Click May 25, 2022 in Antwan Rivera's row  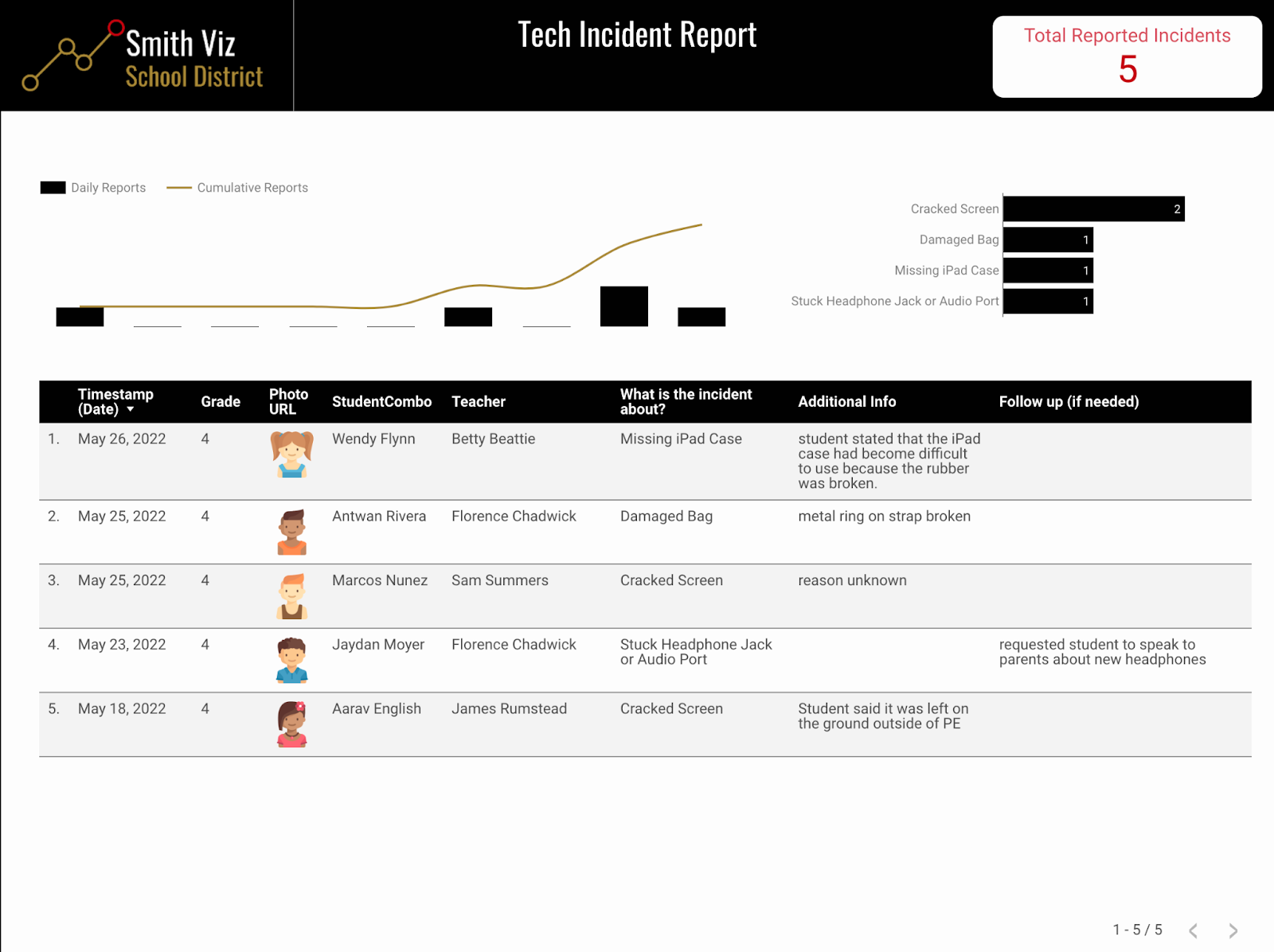(122, 516)
